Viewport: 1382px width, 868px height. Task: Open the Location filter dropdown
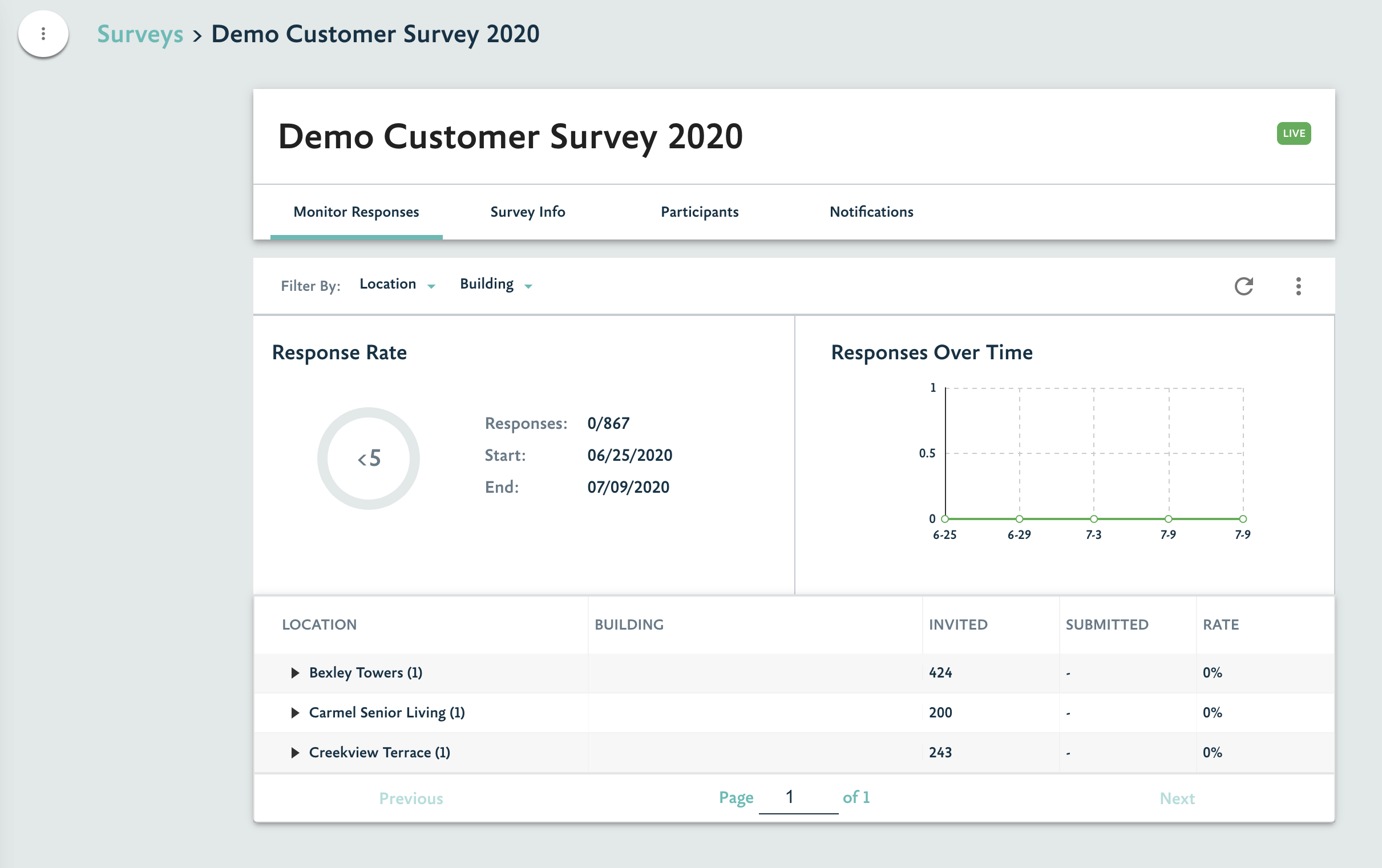[x=397, y=285]
